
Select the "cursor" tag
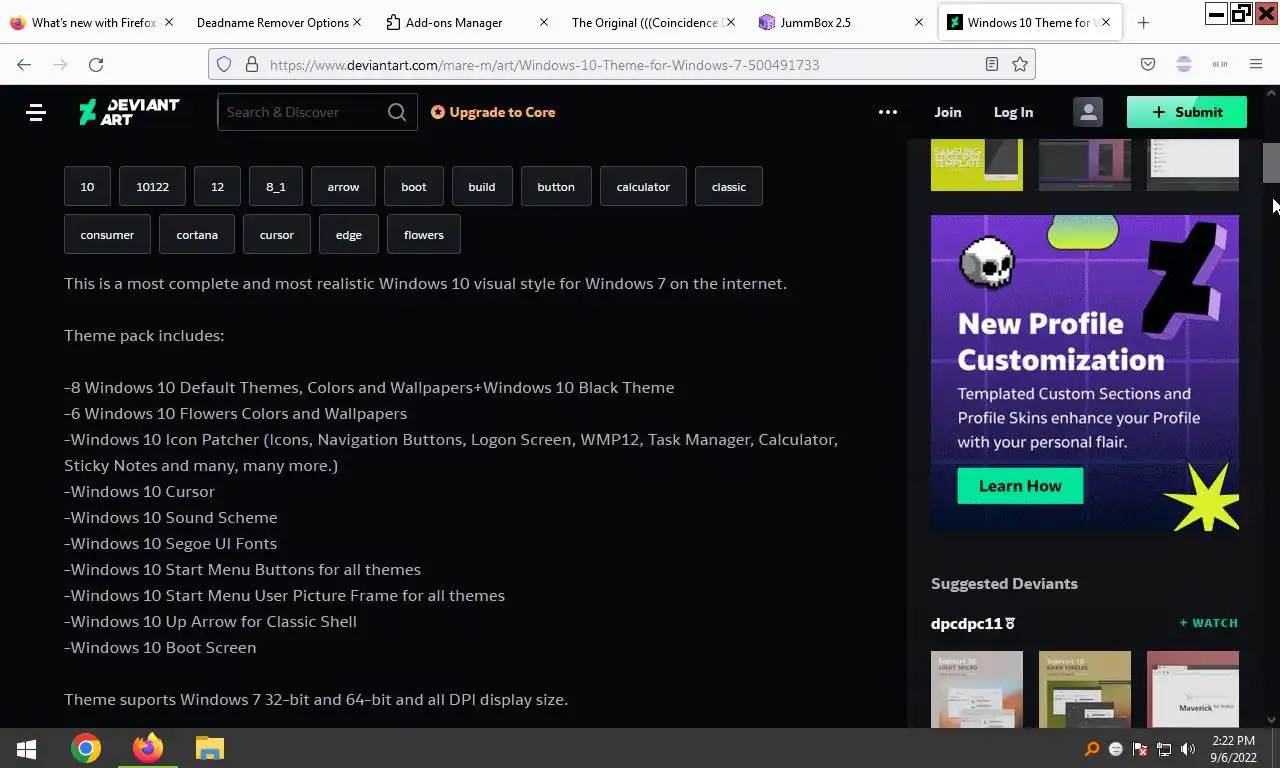277,235
